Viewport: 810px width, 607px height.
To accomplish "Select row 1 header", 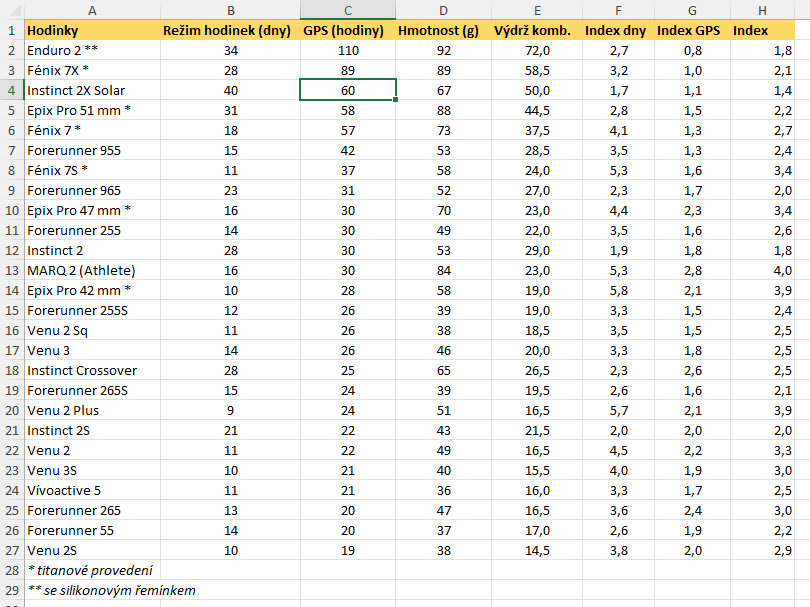I will [x=12, y=30].
